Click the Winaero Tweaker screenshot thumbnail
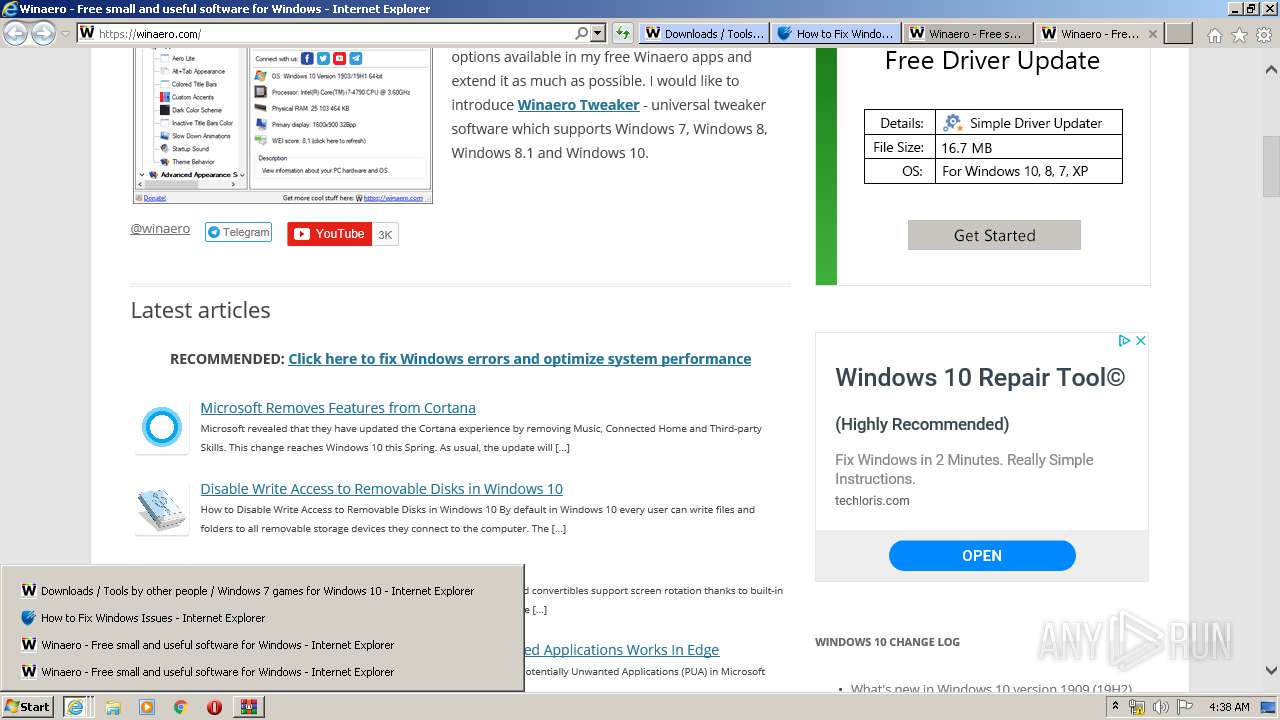The height and width of the screenshot is (720, 1280). coord(283,124)
